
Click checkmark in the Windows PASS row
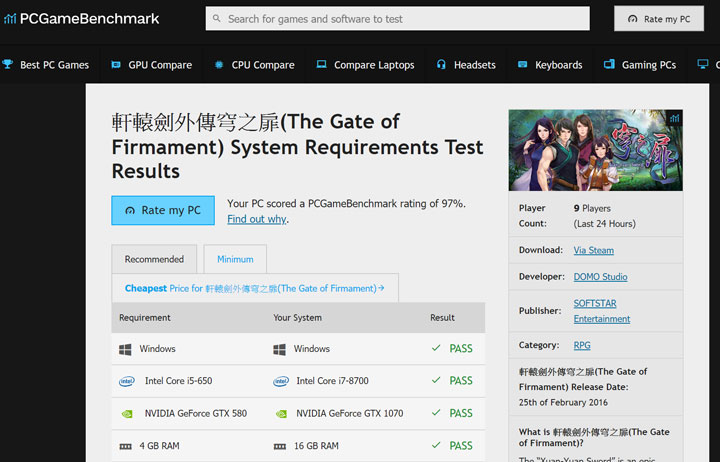tap(436, 348)
